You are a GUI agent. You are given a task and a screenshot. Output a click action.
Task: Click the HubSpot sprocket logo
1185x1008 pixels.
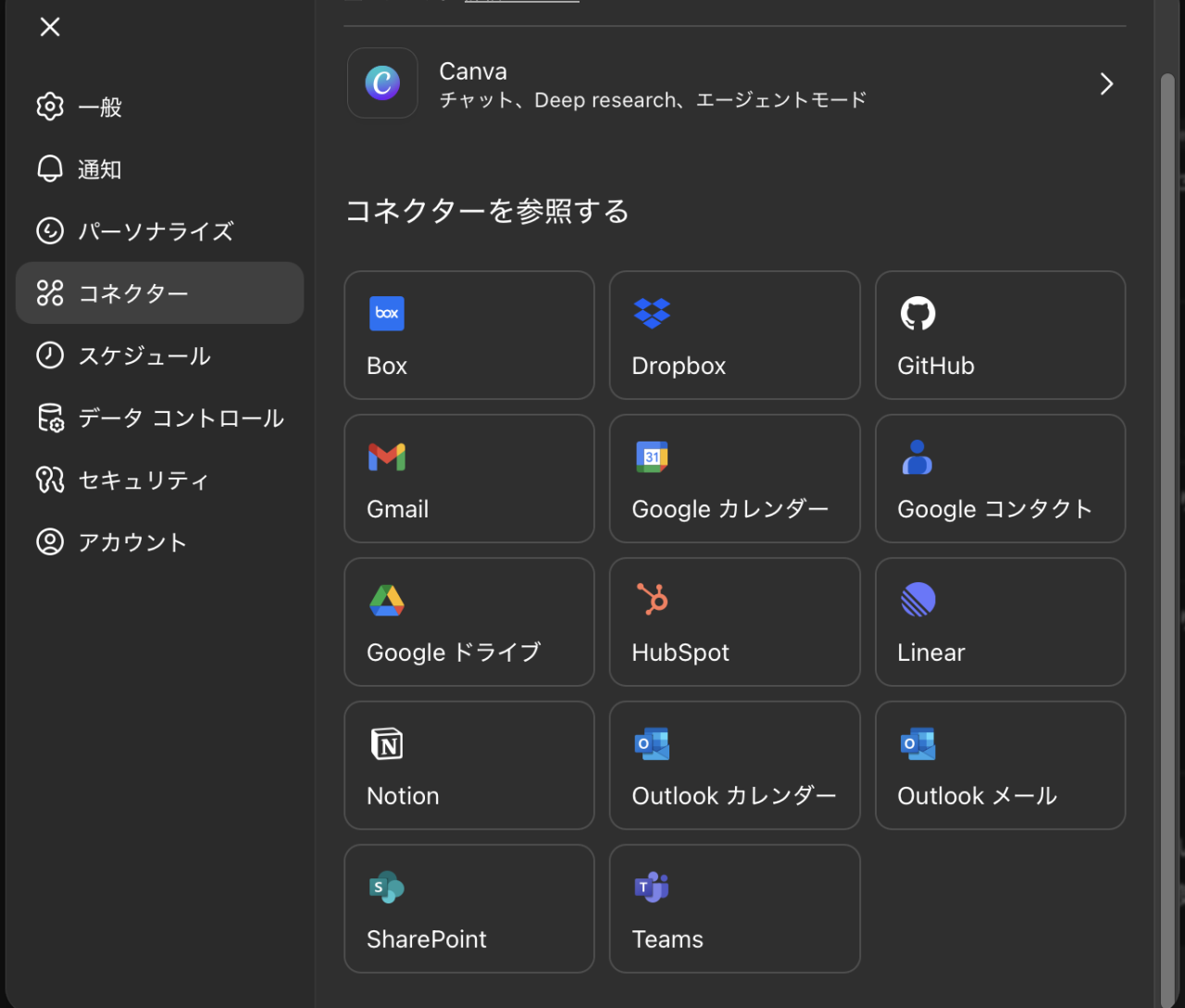point(653,600)
